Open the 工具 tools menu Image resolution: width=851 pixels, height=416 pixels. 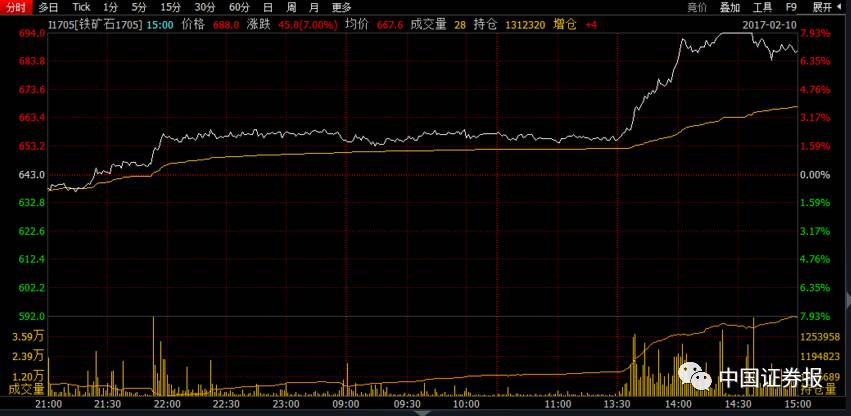point(763,7)
